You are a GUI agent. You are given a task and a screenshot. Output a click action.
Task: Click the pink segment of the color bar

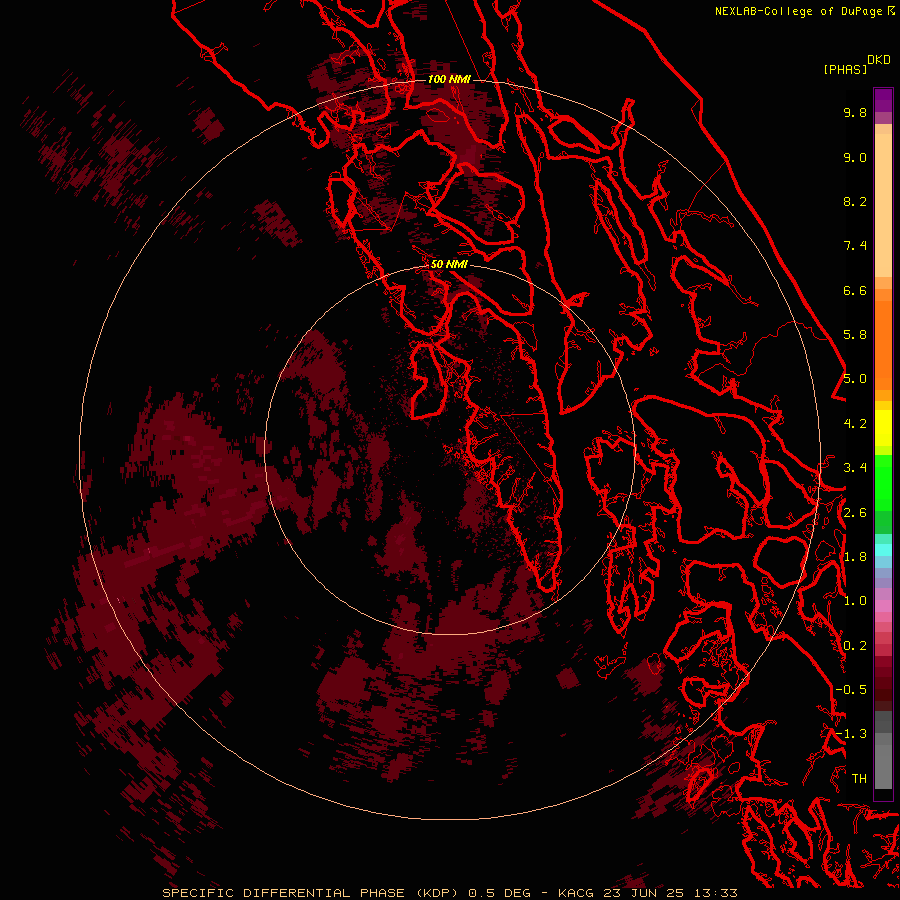coord(883,606)
